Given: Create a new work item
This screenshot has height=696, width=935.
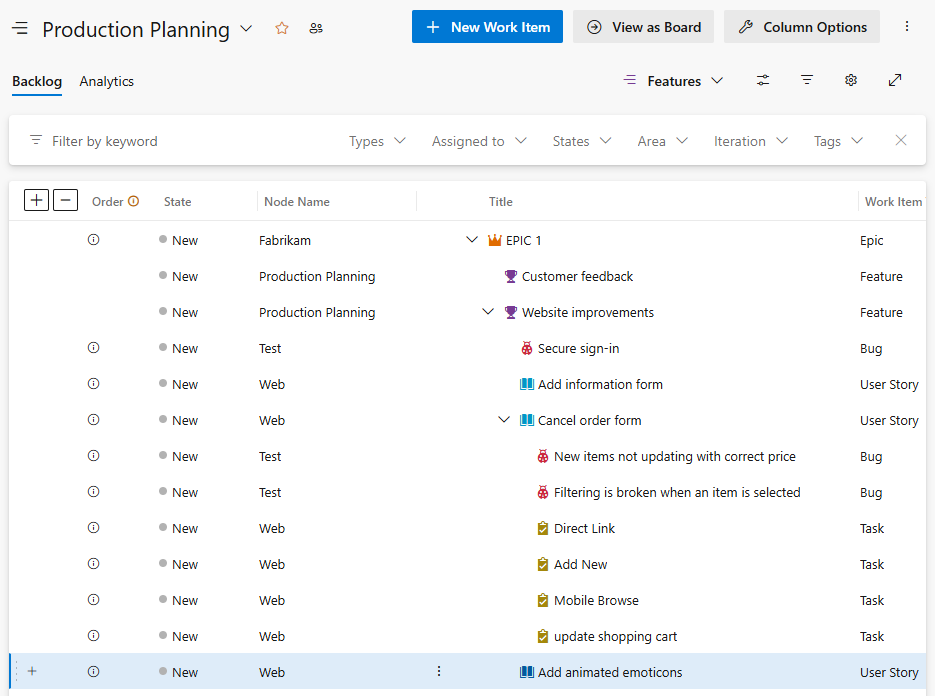Looking at the screenshot, I should [x=487, y=26].
